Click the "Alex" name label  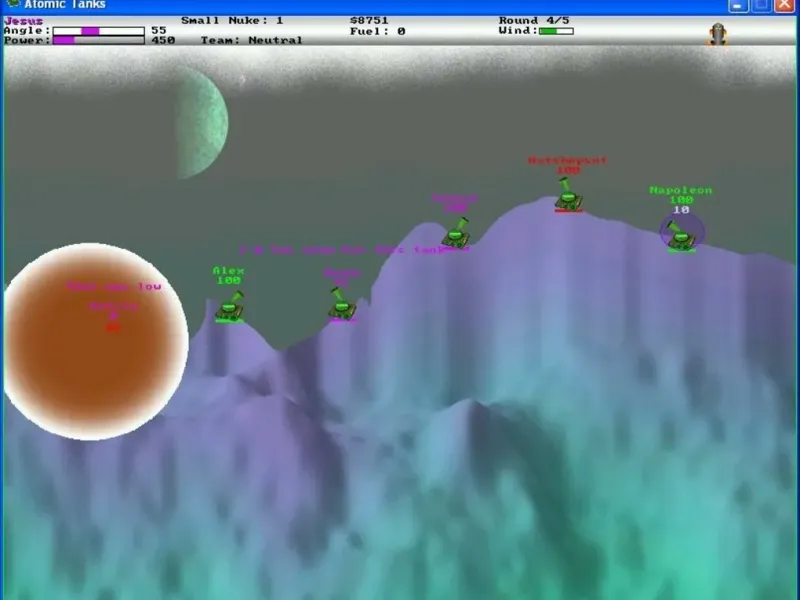point(229,271)
